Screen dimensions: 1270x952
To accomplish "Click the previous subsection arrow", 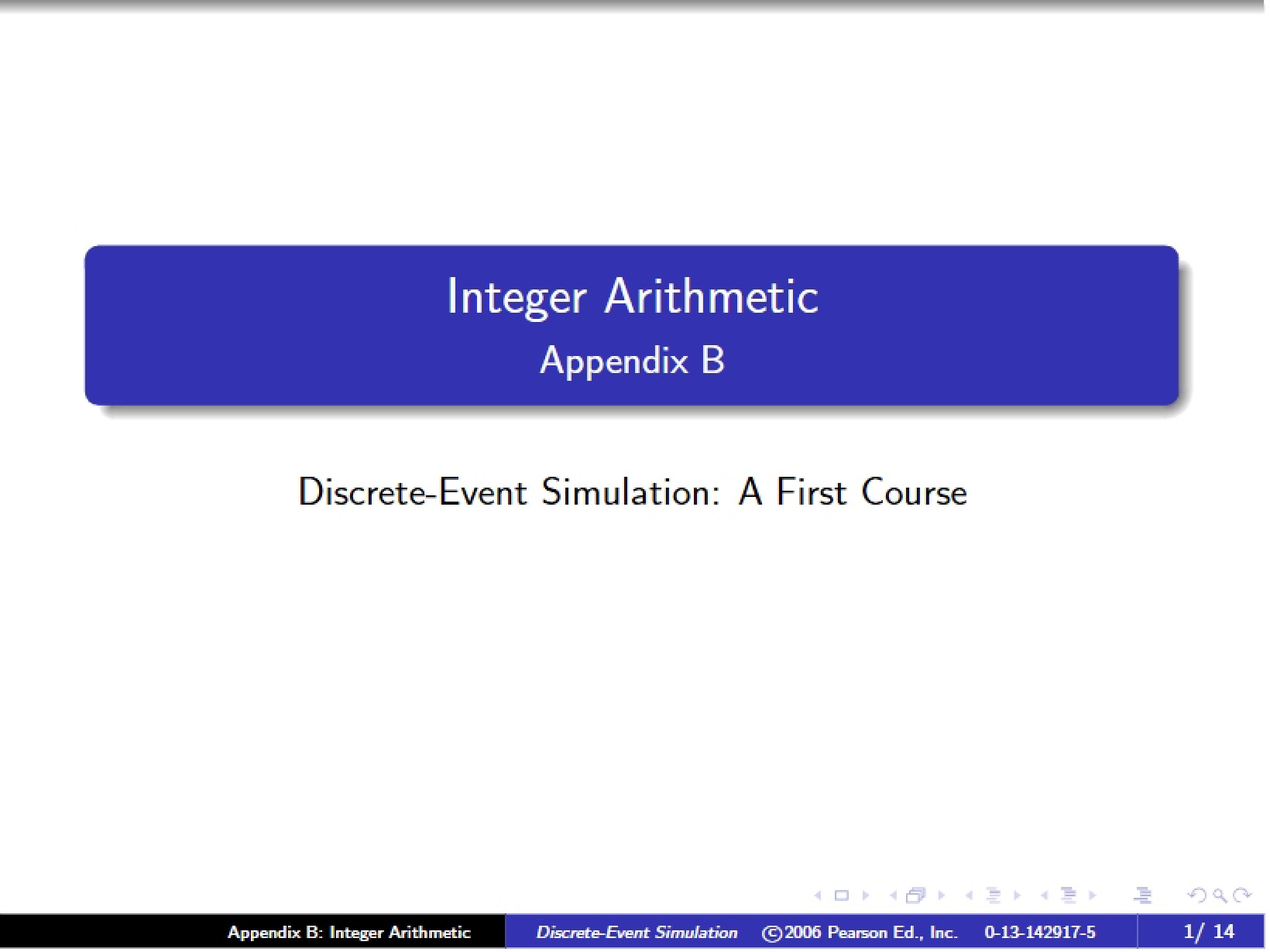I will pos(969,896).
